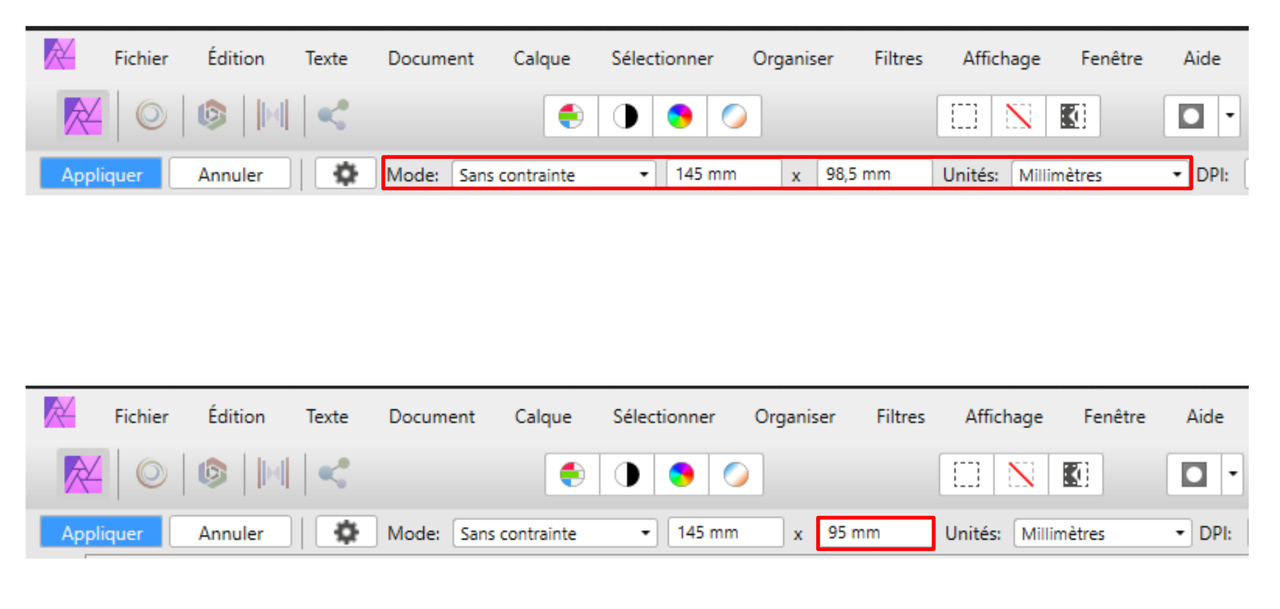Open crop settings gear in lower screenshot
The height and width of the screenshot is (609, 1280).
coord(346,532)
